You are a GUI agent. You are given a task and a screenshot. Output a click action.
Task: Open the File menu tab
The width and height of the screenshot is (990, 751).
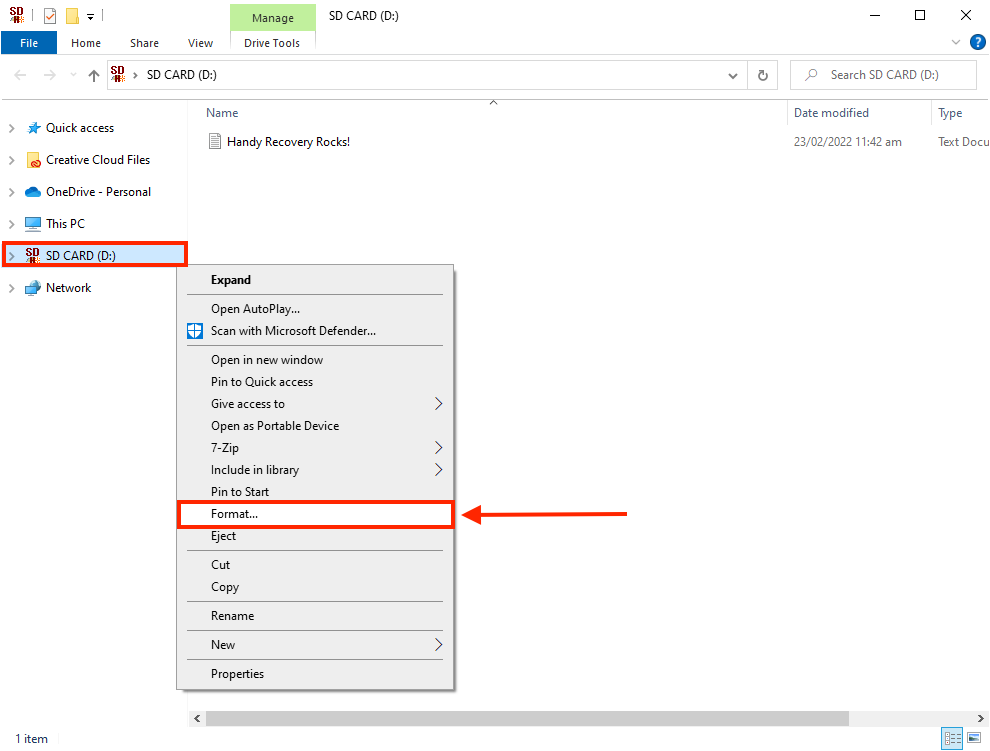[x=29, y=43]
